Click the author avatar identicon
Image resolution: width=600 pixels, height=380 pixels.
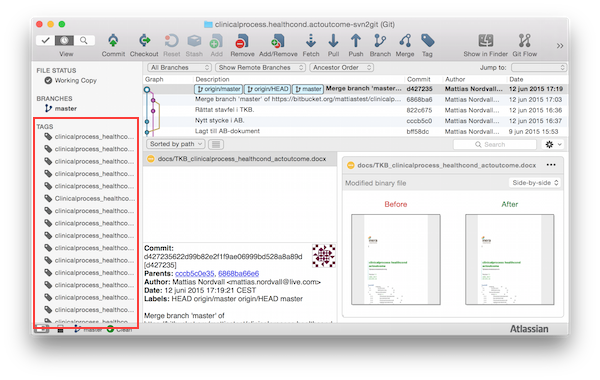323,256
